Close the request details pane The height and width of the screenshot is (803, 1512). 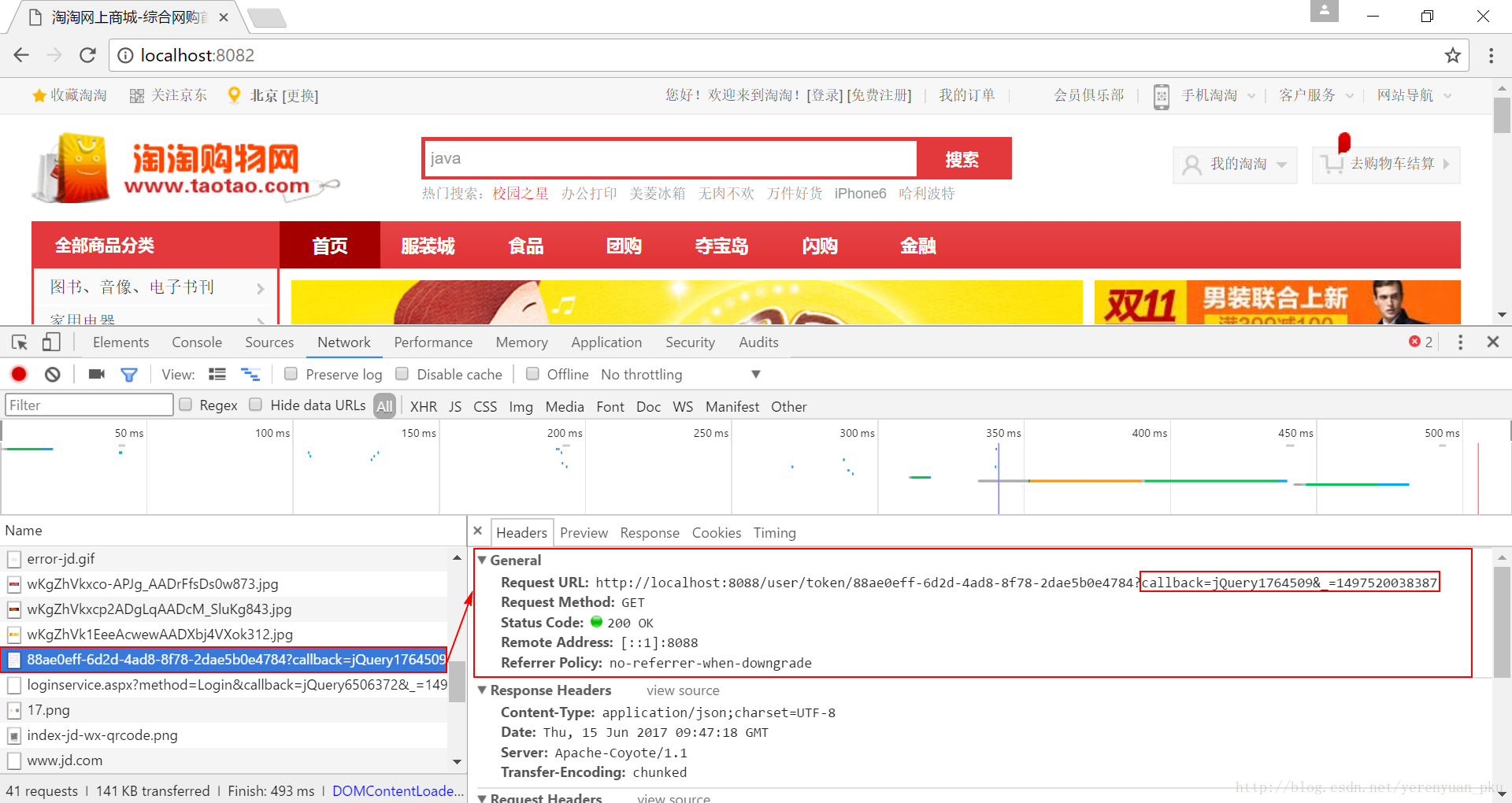pos(477,531)
